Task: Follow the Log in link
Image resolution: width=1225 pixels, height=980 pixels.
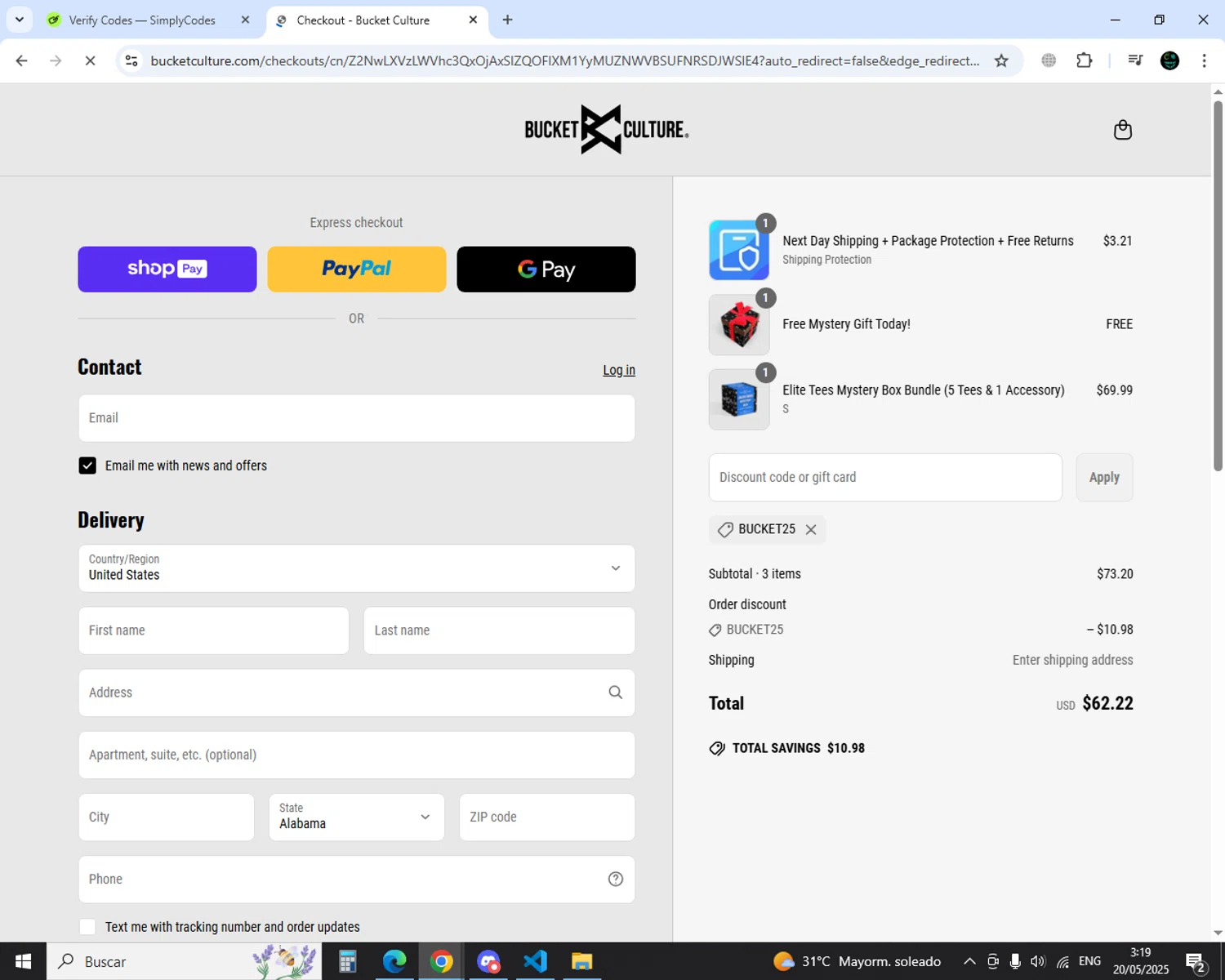Action: coord(619,370)
